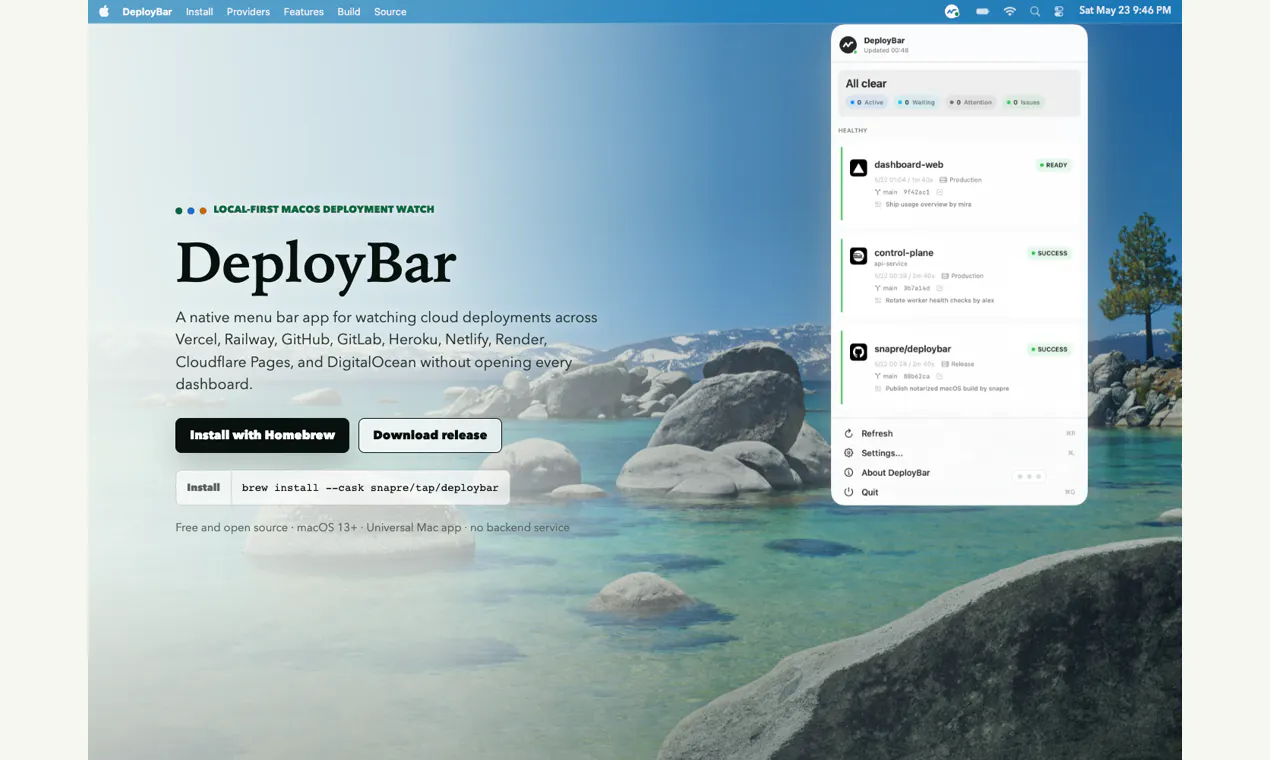Click "Ship usage overview by mira" message
1270x760 pixels.
(928, 204)
